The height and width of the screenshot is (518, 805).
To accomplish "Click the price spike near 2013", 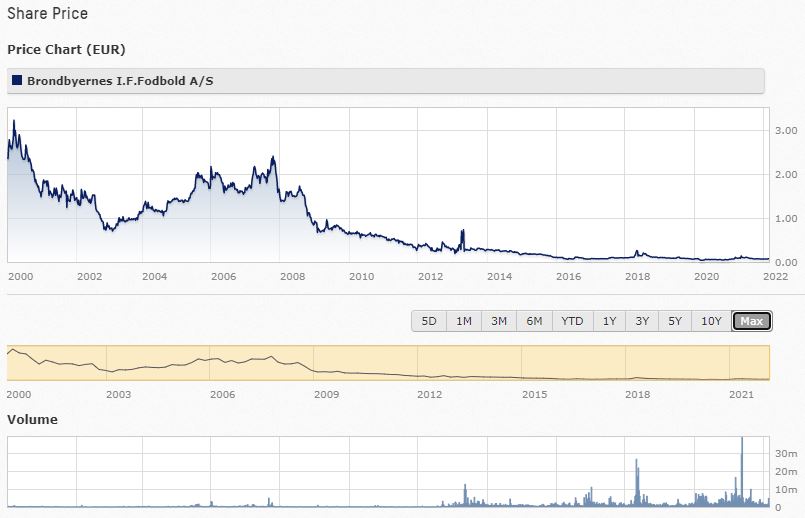I will (462, 232).
